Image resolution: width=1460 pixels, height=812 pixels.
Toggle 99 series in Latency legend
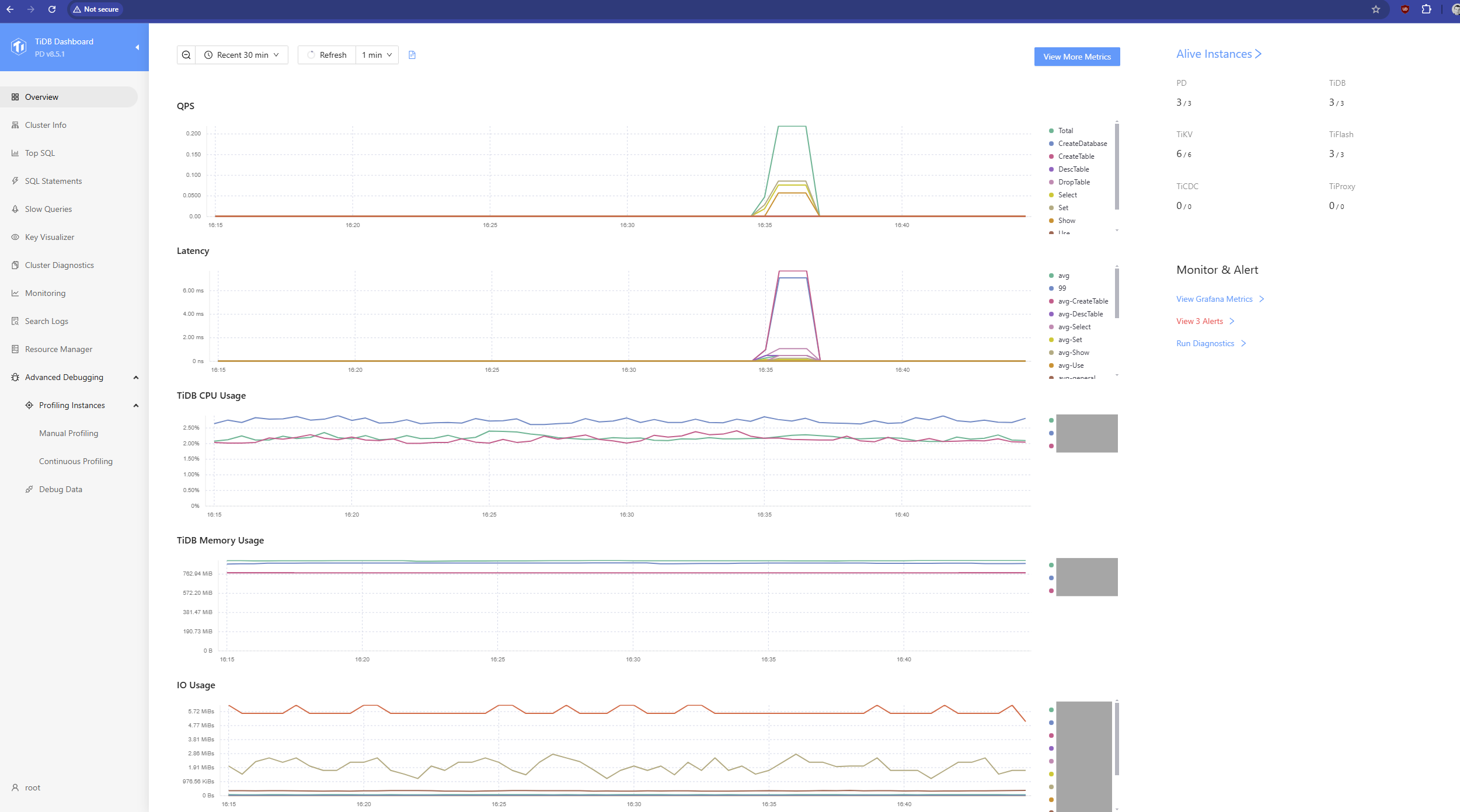tap(1058, 288)
